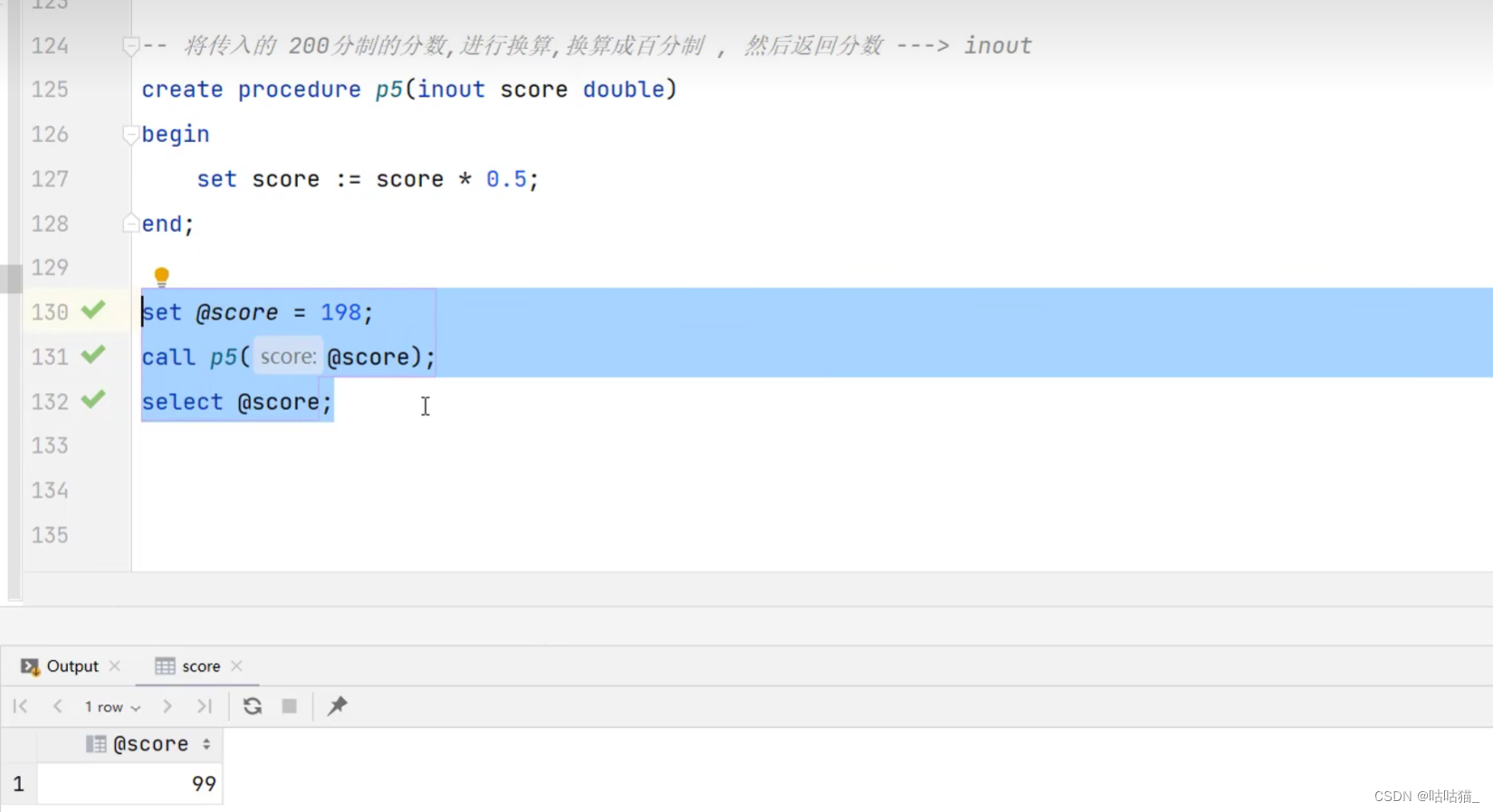Click the double keyword on line 125
1493x812 pixels.
[x=624, y=90]
